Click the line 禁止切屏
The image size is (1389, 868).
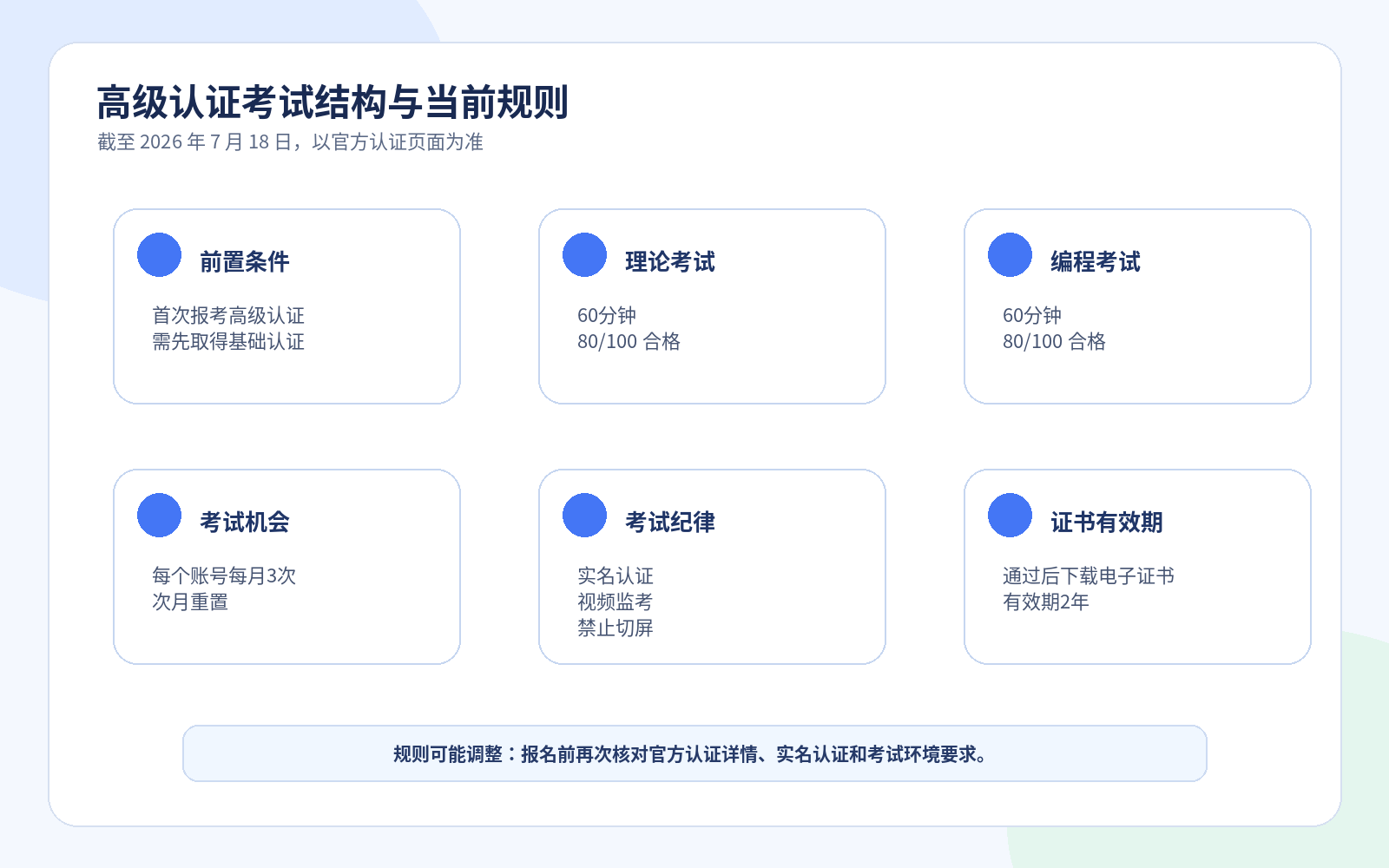pyautogui.click(x=616, y=628)
